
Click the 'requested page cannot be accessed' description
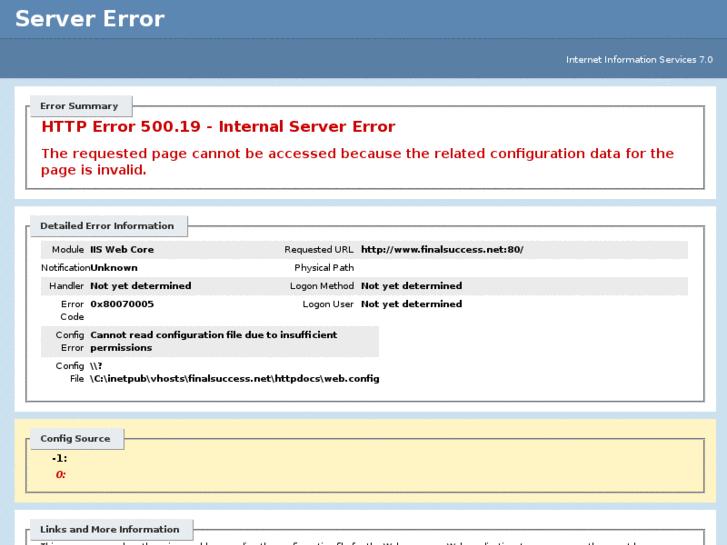point(357,161)
